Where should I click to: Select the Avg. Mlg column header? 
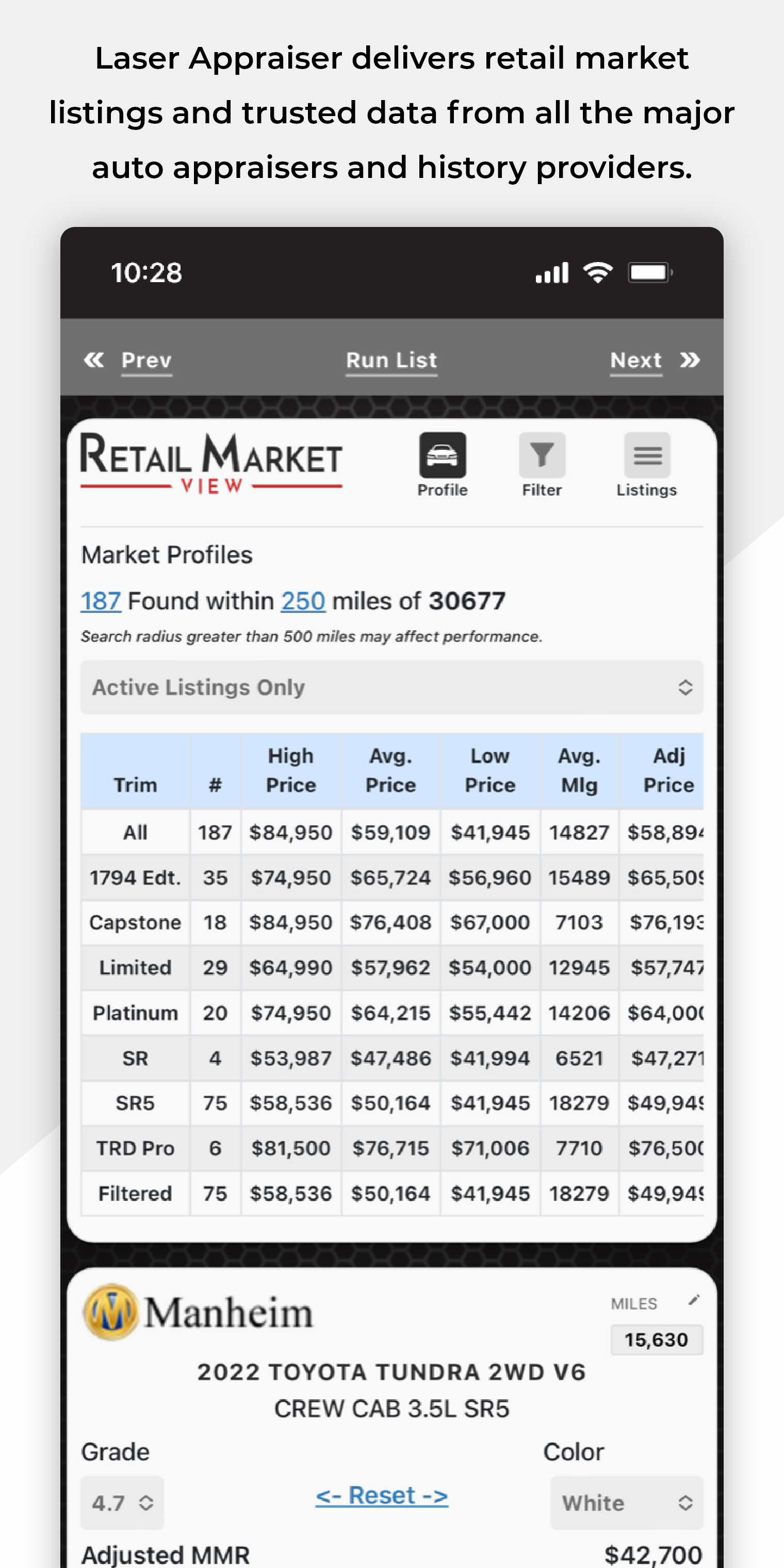coord(579,771)
